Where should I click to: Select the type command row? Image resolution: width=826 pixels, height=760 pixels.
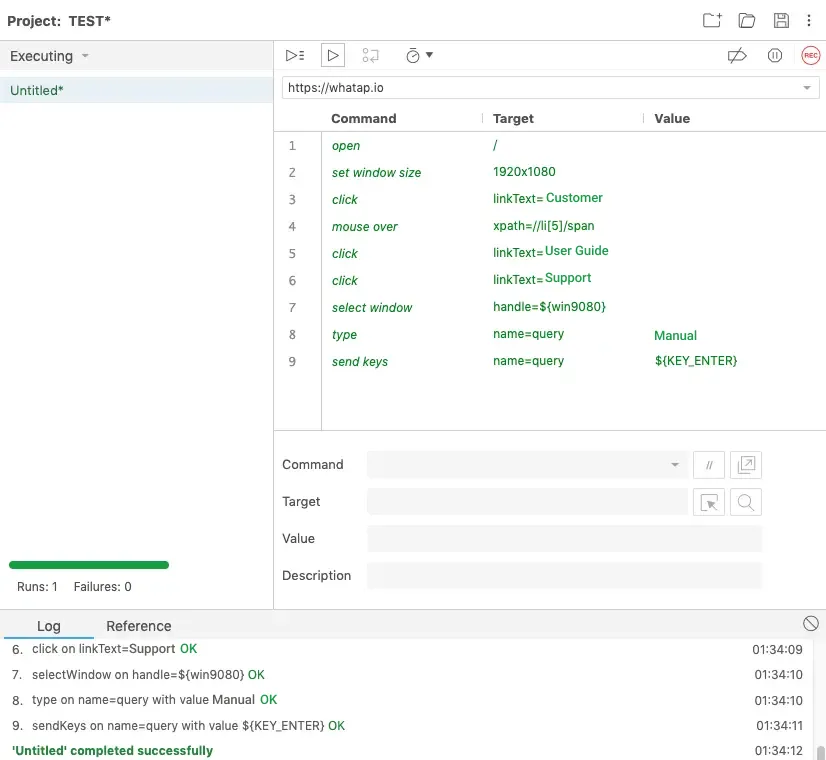pos(549,334)
